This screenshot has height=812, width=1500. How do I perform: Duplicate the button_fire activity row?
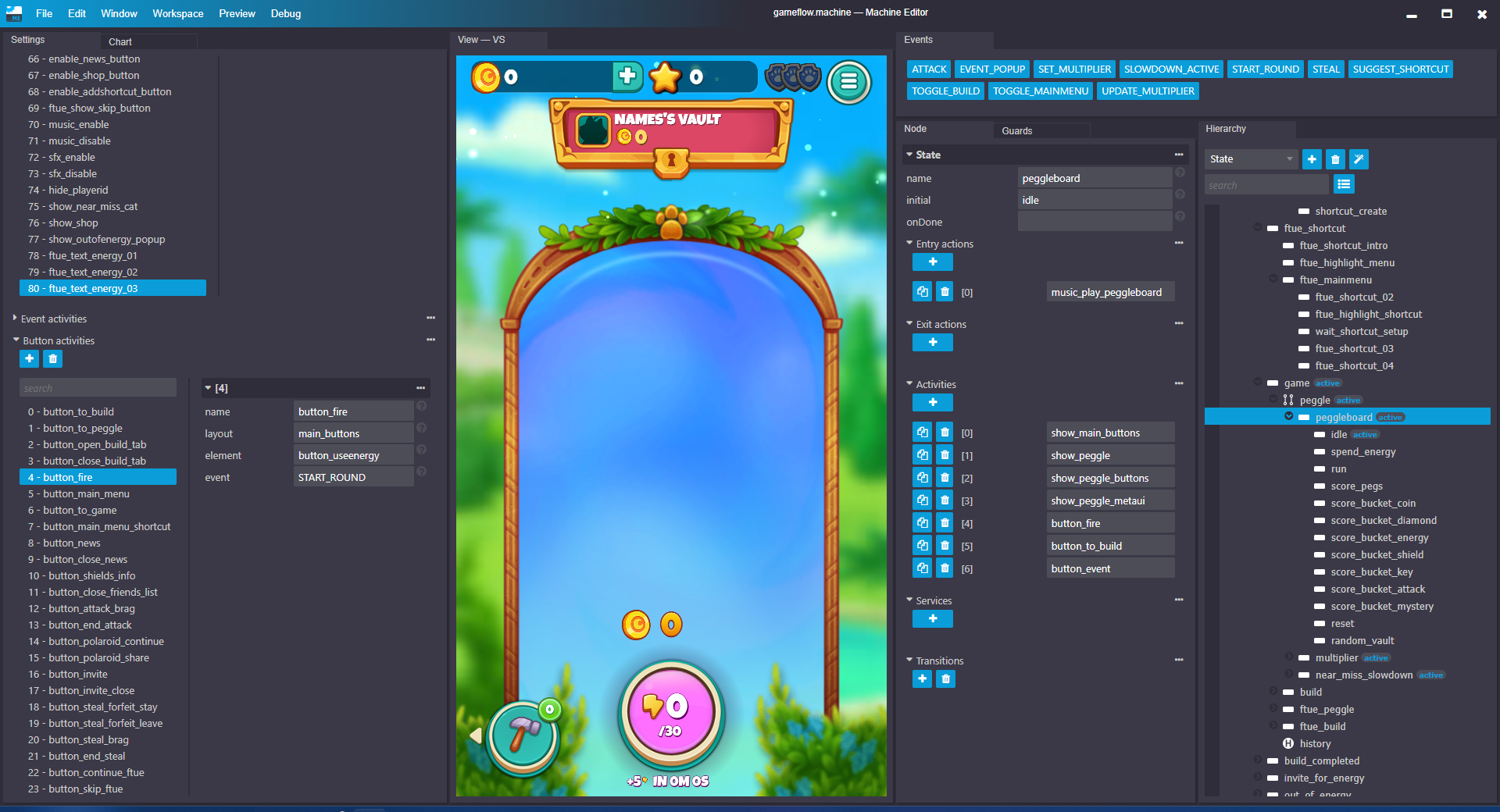tap(922, 523)
